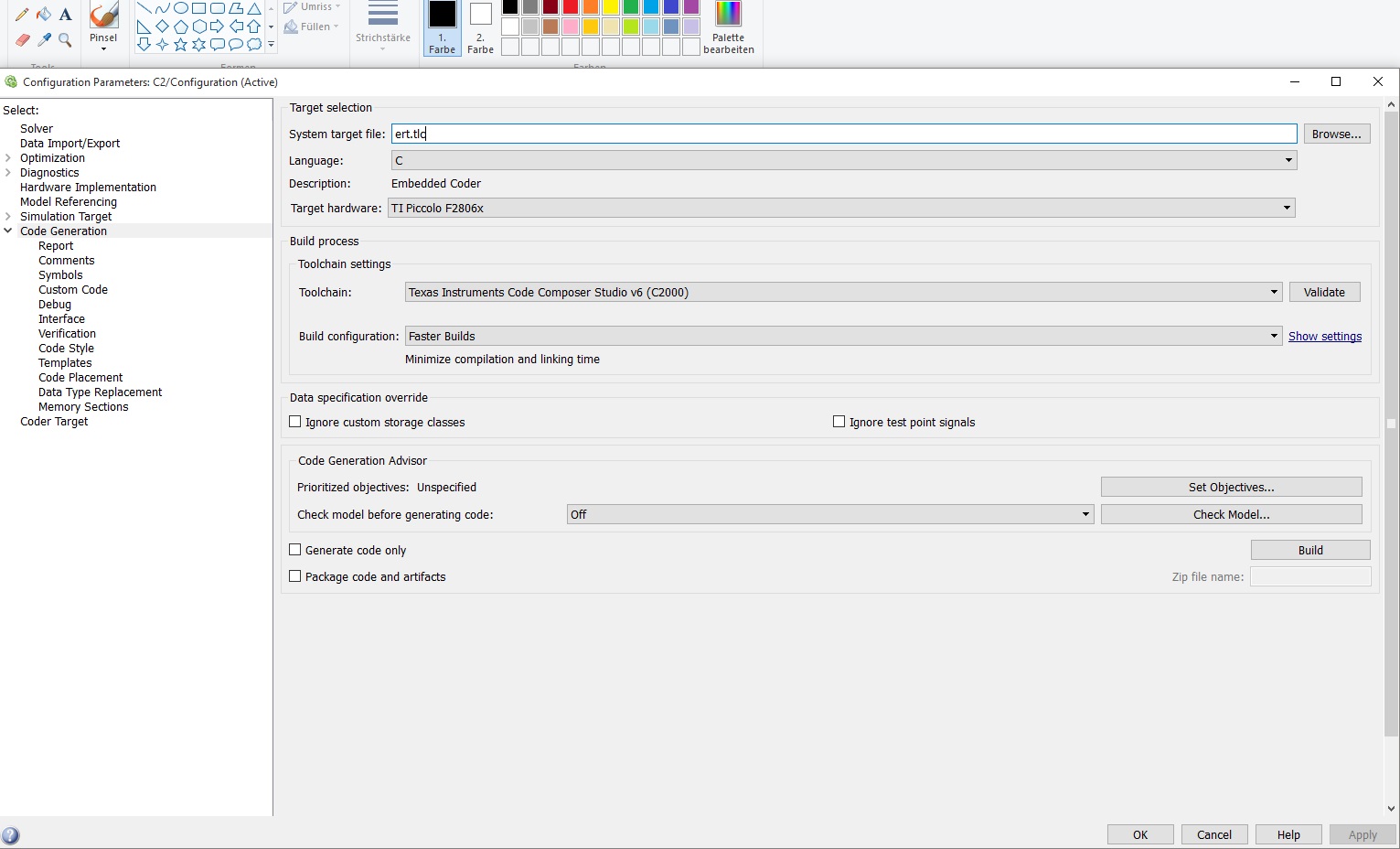Viewport: 1400px width, 849px height.
Task: Tick the Generate code only checkbox
Action: (295, 550)
